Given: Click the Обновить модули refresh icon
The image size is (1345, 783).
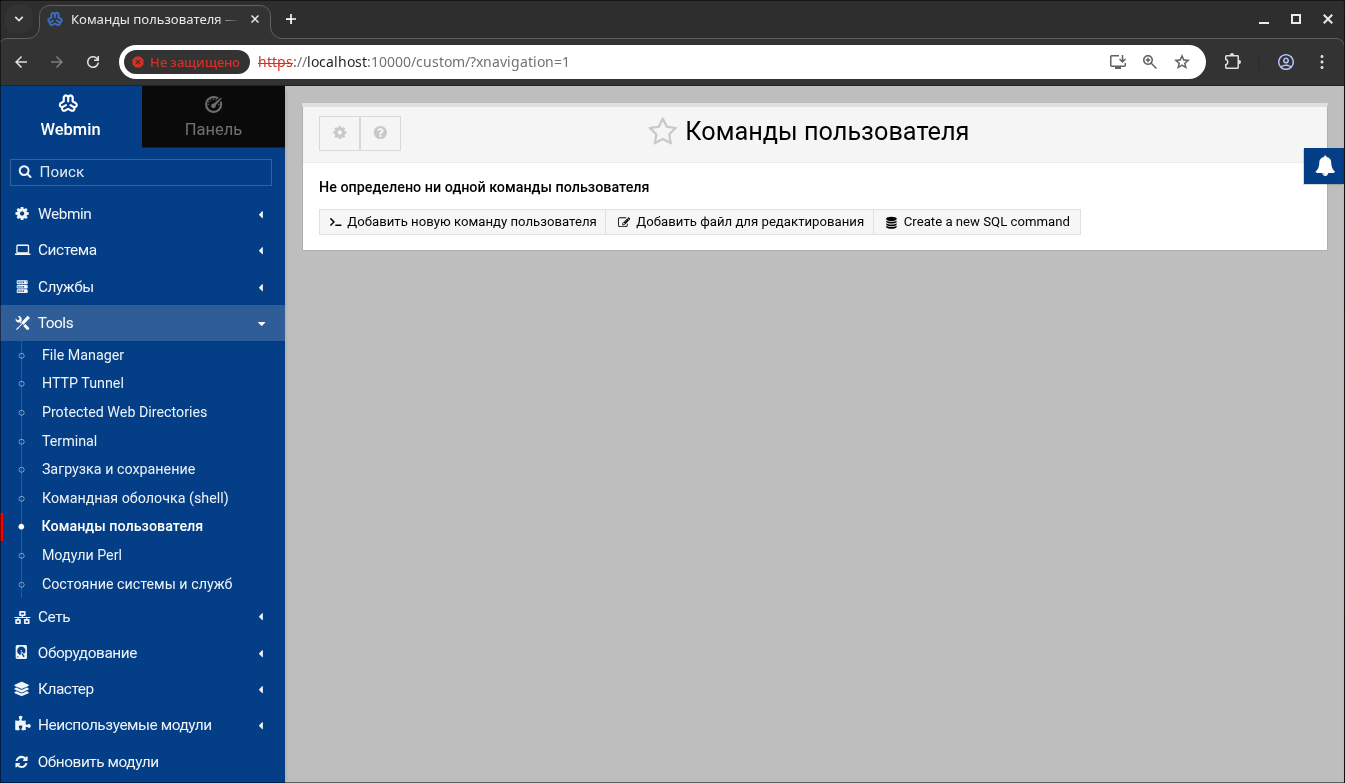Looking at the screenshot, I should [22, 762].
